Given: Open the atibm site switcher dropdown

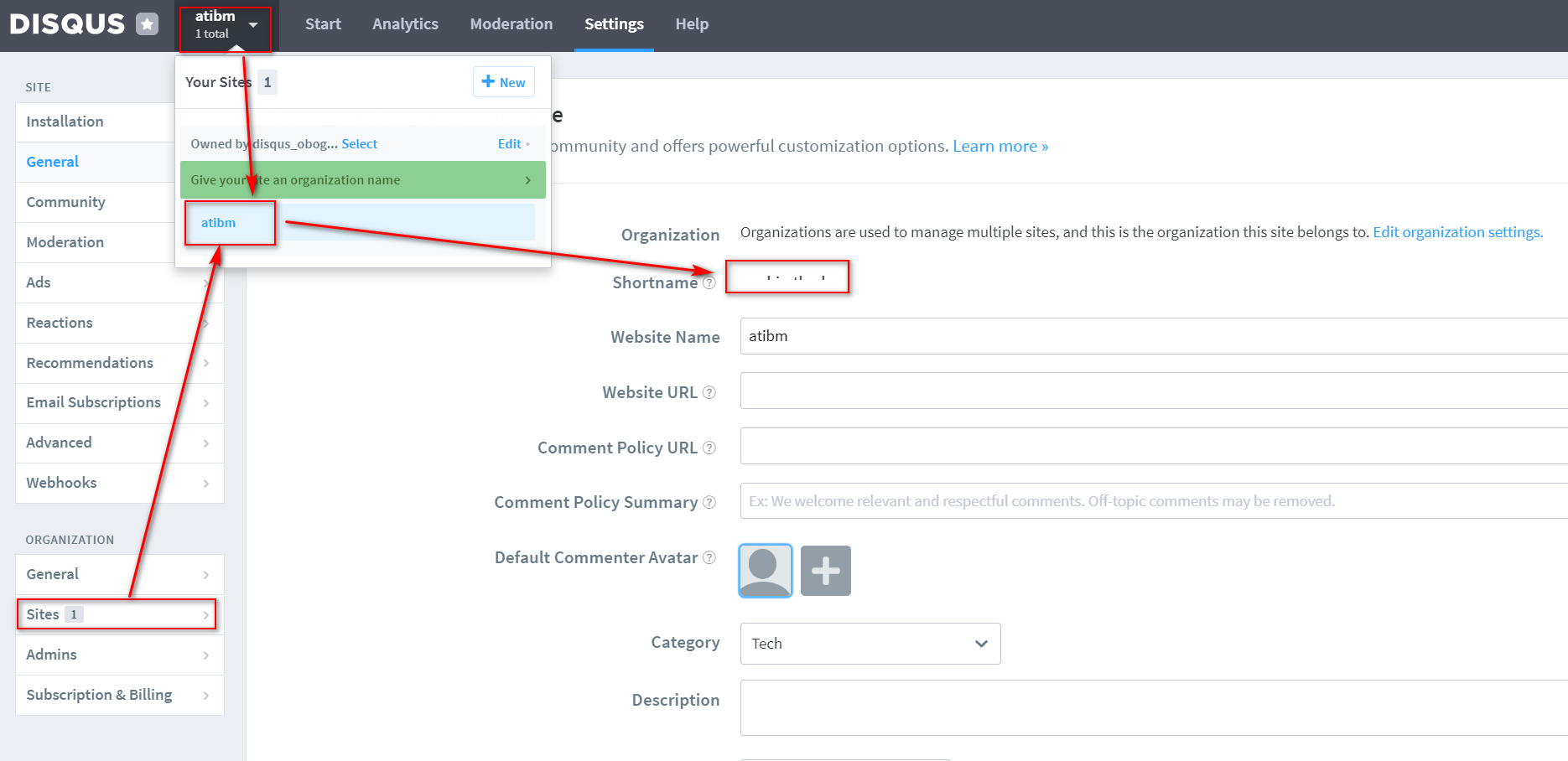Looking at the screenshot, I should 226,25.
